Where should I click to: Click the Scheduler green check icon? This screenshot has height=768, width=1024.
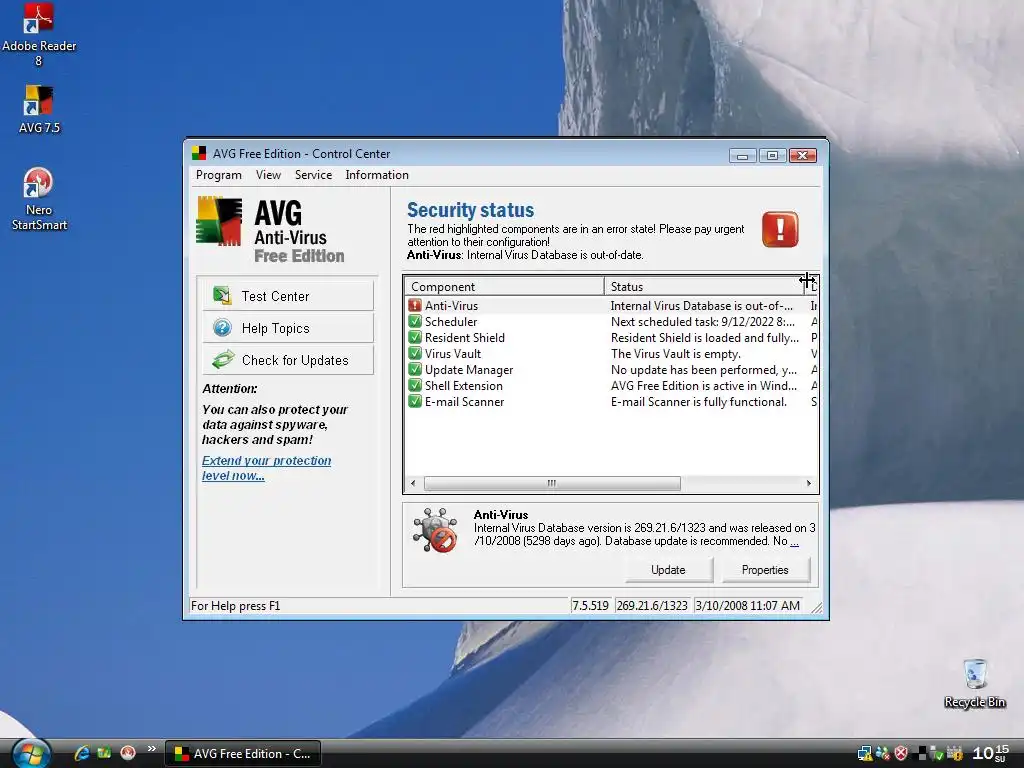(x=415, y=321)
